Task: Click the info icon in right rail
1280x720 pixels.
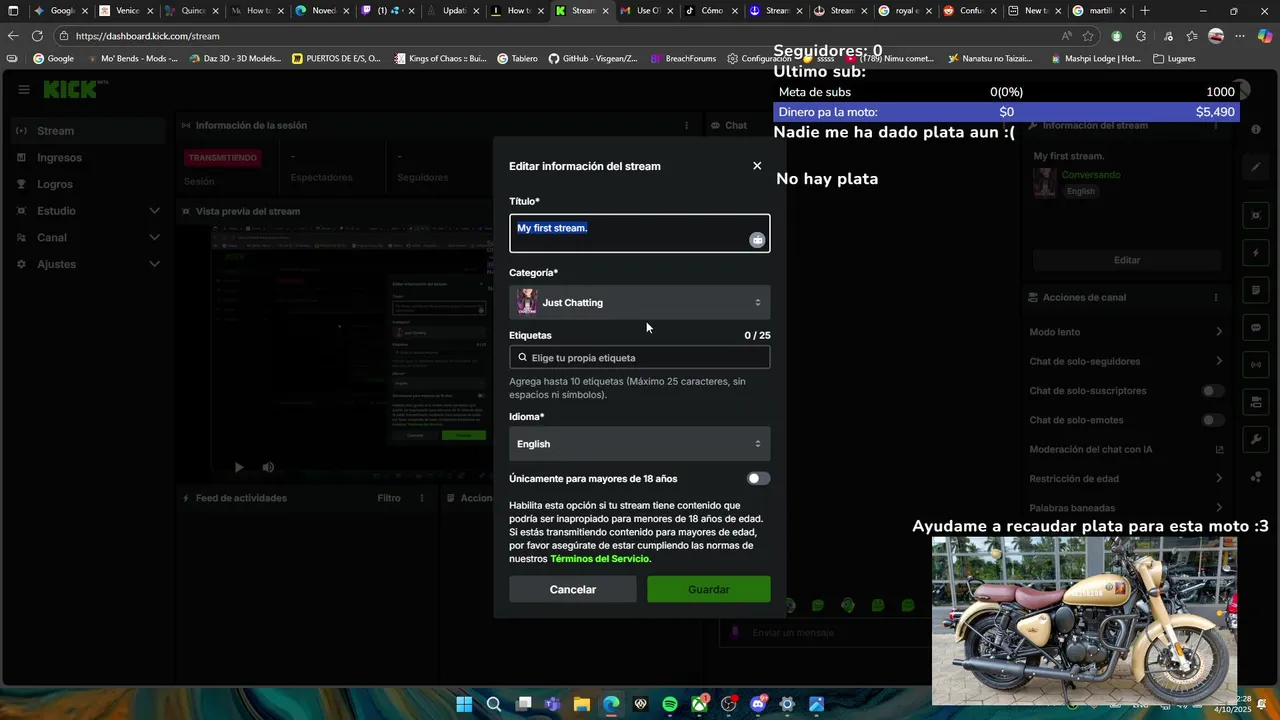Action: 1256,129
